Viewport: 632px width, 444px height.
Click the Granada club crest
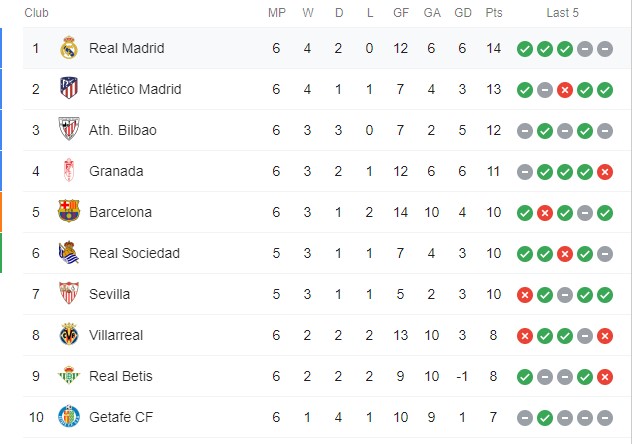[x=69, y=170]
